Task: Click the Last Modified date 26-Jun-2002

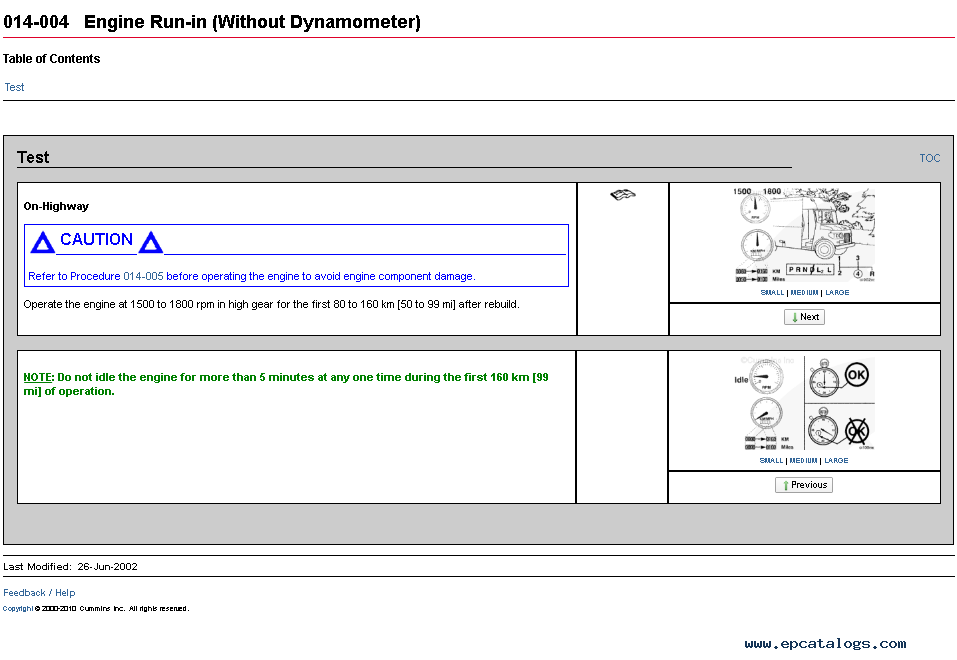Action: coord(107,567)
